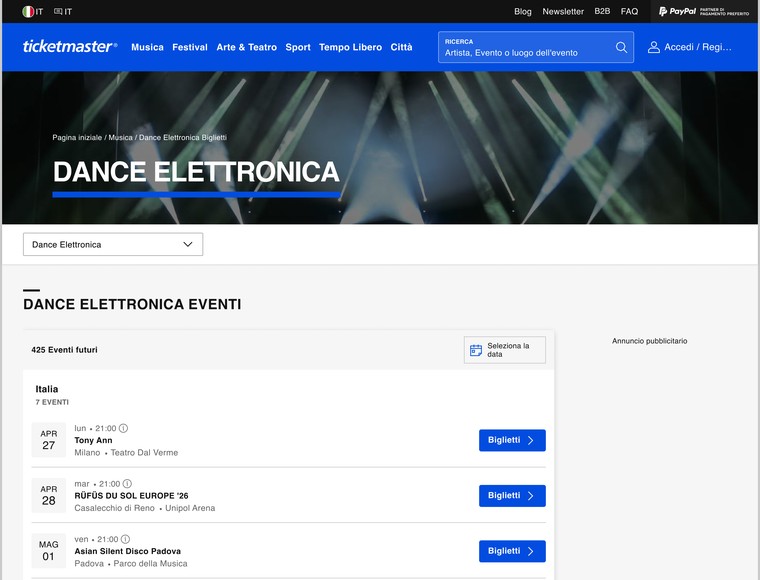Open the Sport menu

click(298, 47)
